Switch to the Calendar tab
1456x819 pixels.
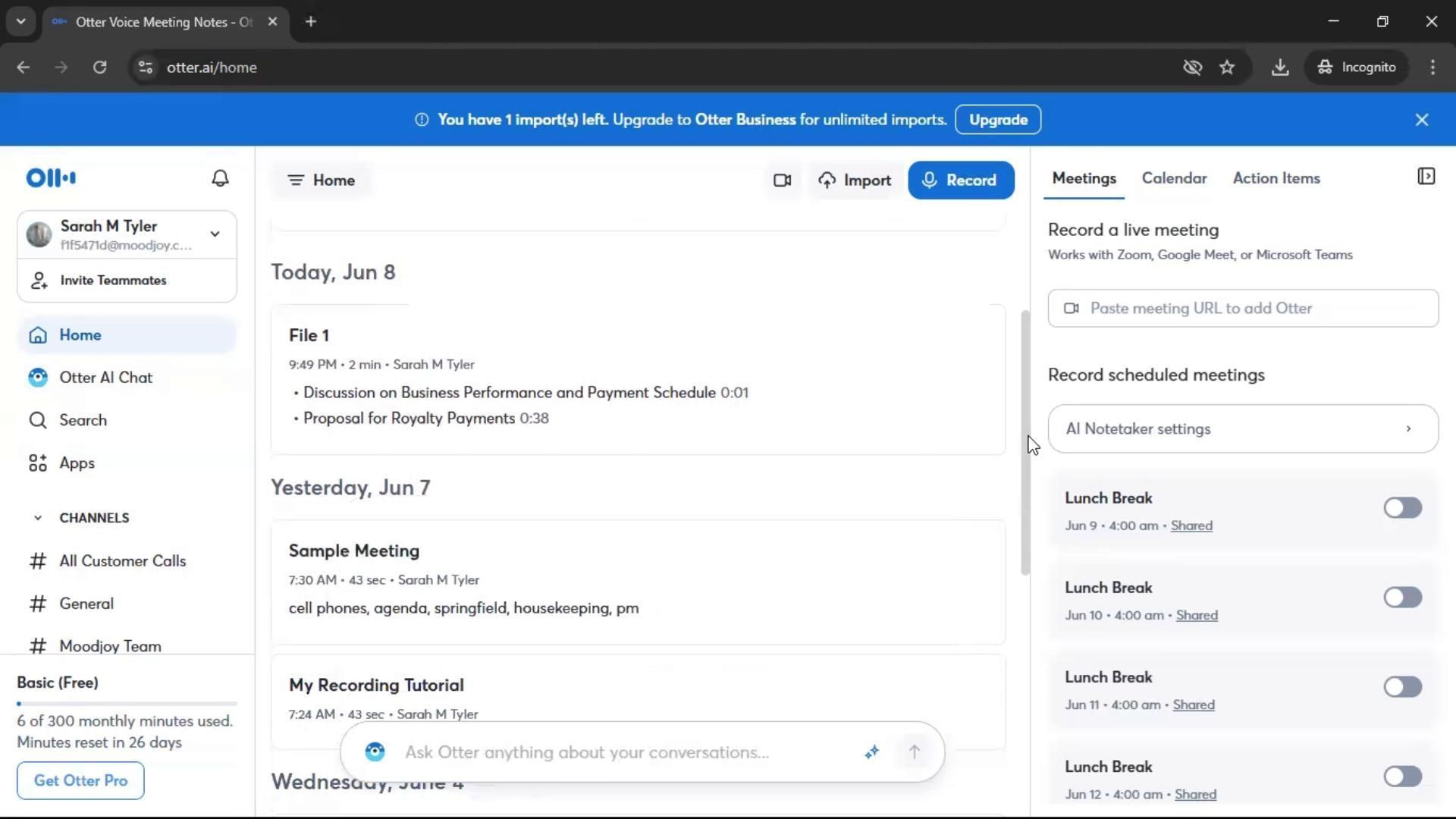pyautogui.click(x=1174, y=178)
